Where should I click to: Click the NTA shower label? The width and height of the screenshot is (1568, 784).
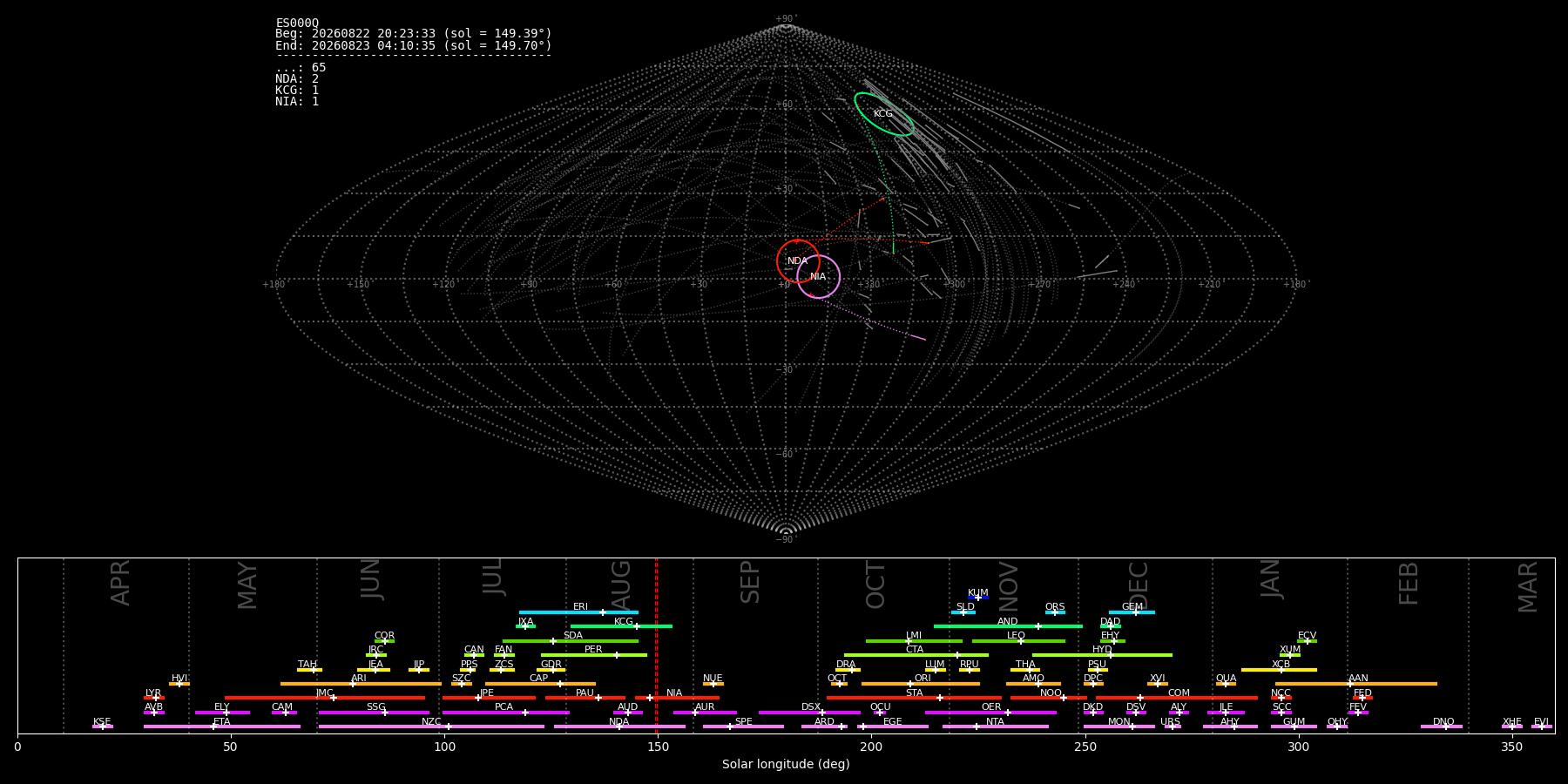tap(995, 722)
